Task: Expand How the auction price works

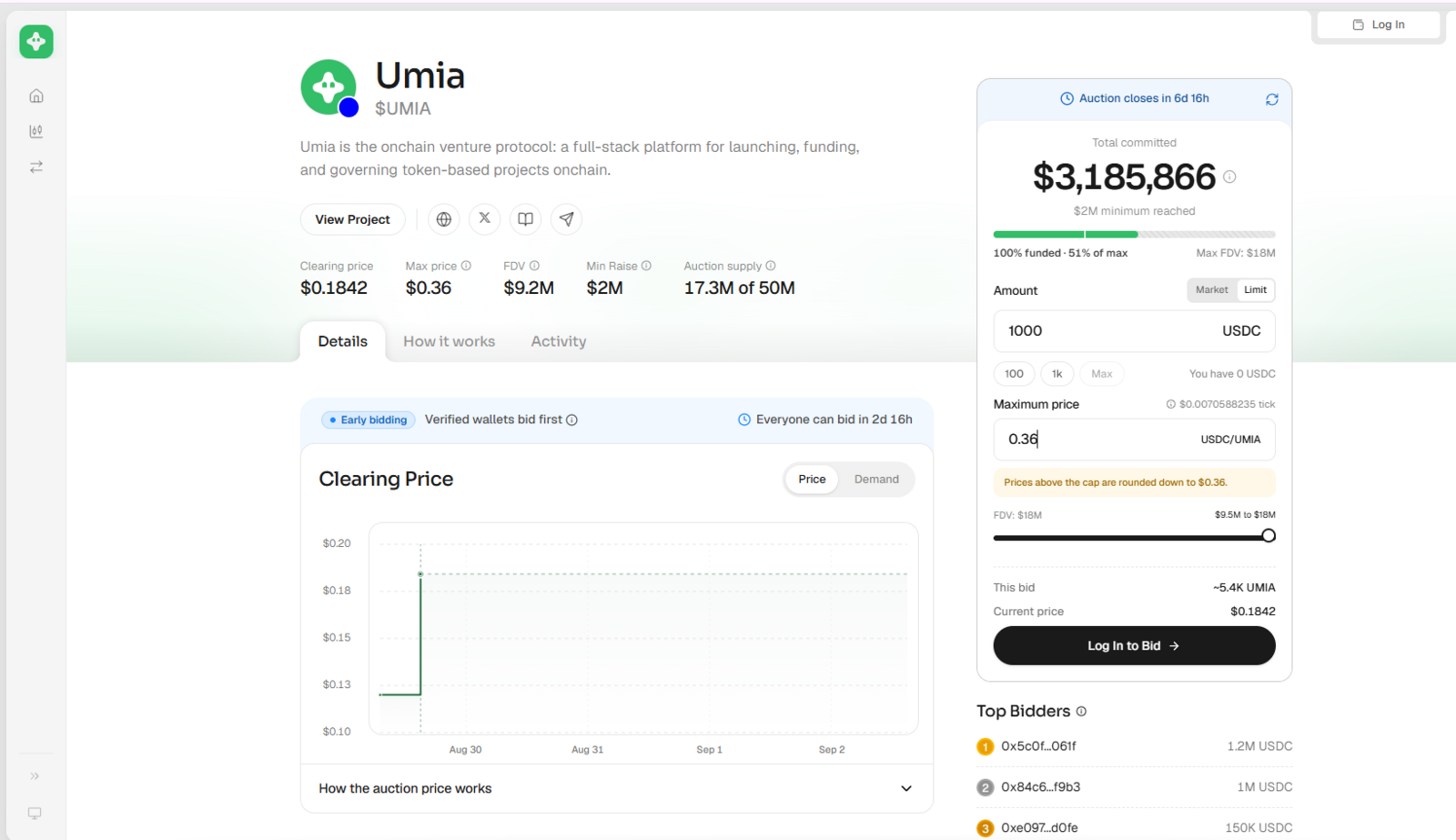Action: [x=617, y=788]
